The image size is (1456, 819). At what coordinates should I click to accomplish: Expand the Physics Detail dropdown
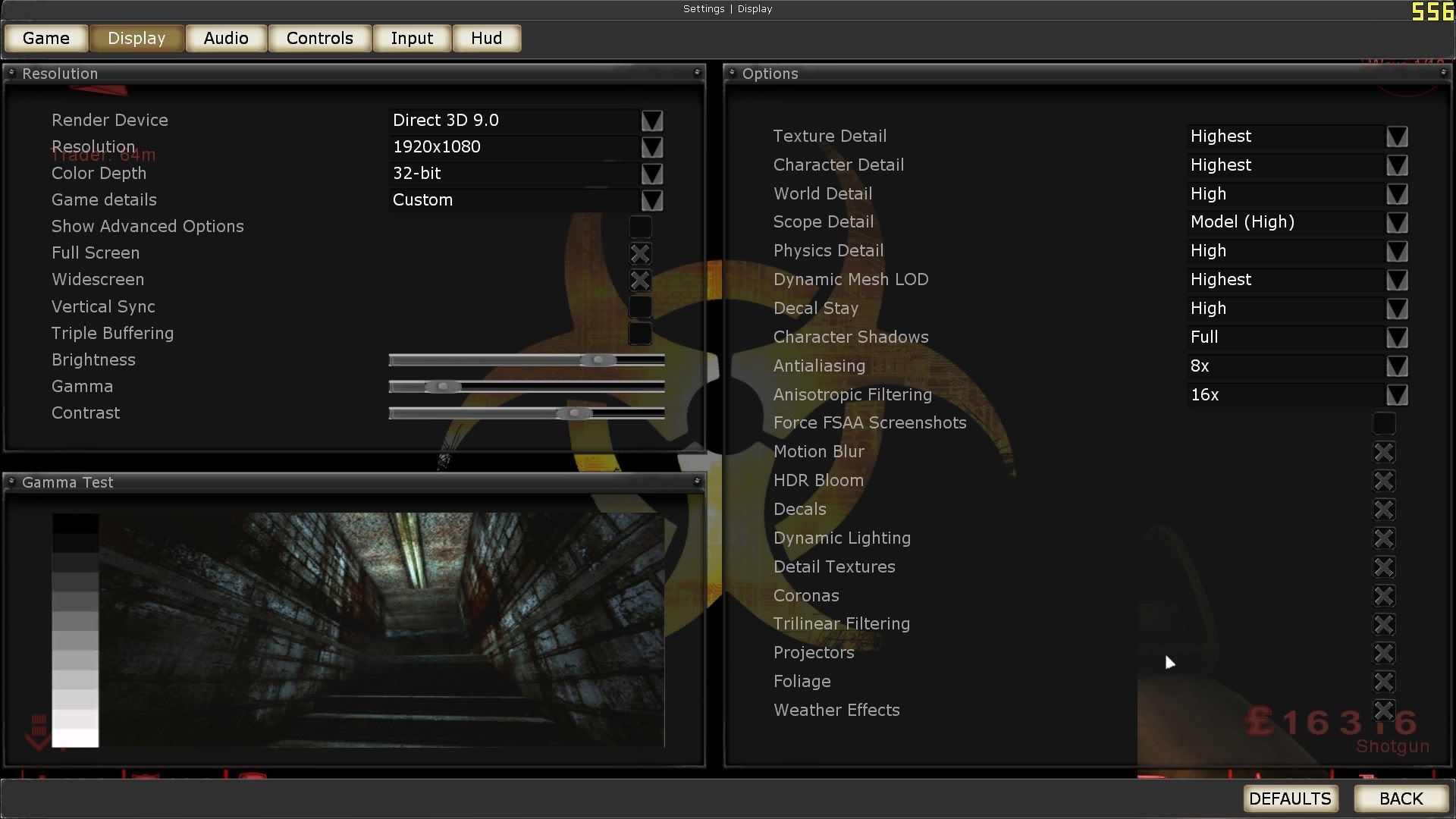[1397, 251]
